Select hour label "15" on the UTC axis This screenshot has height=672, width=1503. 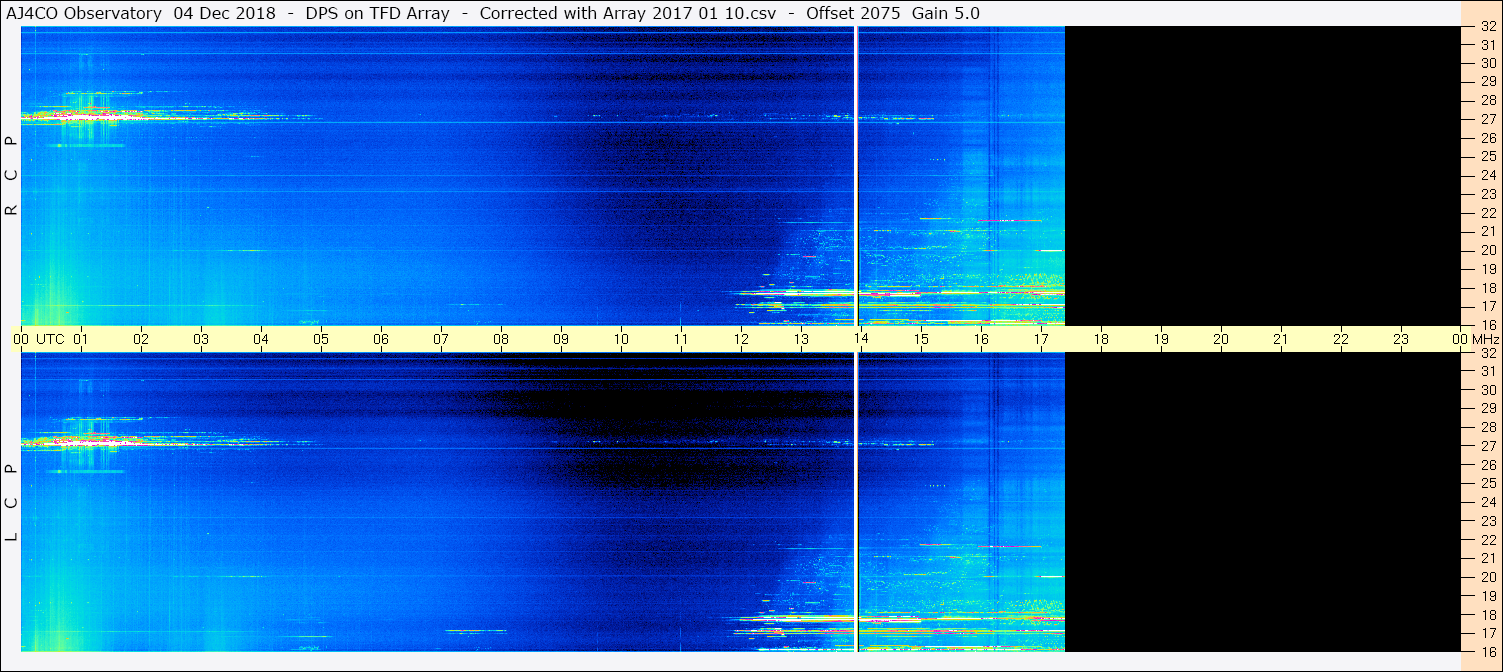pyautogui.click(x=921, y=339)
